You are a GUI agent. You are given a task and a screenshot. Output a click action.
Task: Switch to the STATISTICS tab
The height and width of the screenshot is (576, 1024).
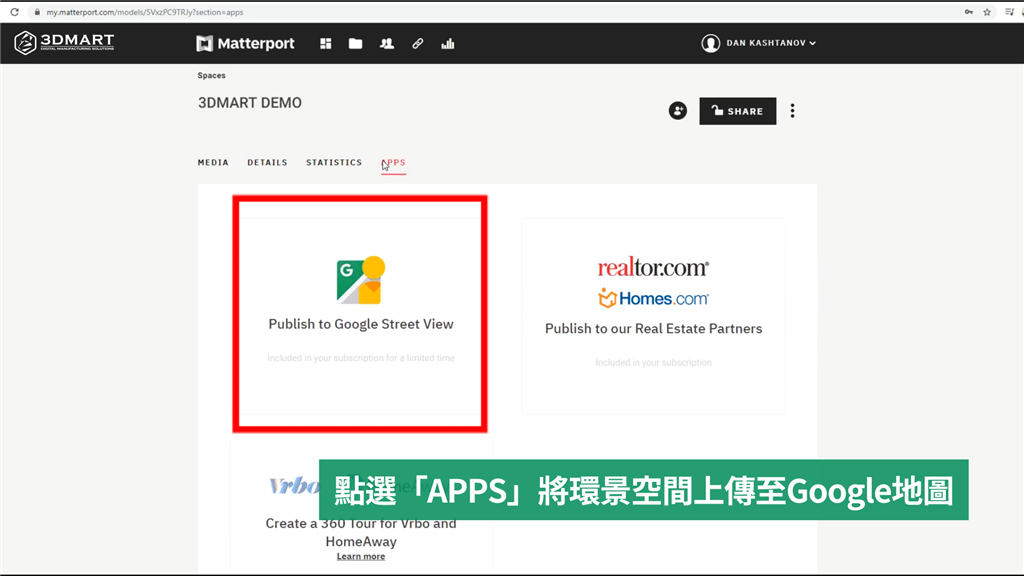point(334,163)
